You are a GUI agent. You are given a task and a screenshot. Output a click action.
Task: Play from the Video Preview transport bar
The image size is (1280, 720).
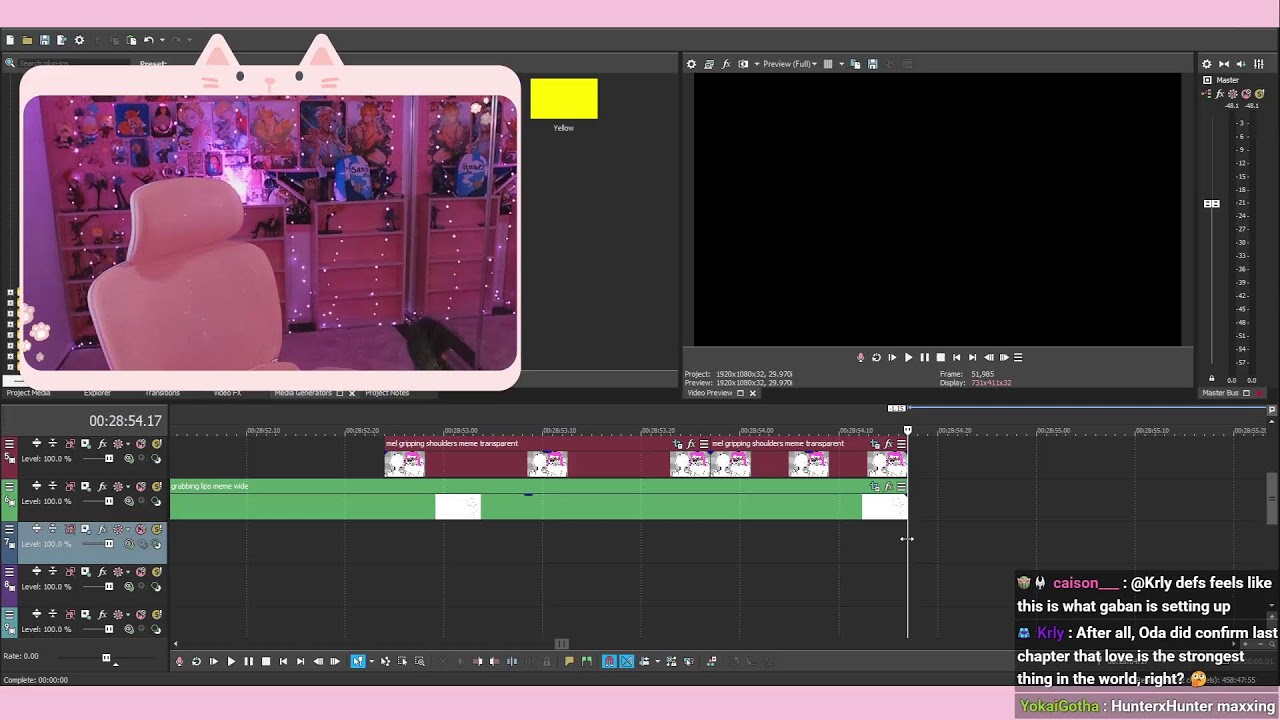(908, 357)
